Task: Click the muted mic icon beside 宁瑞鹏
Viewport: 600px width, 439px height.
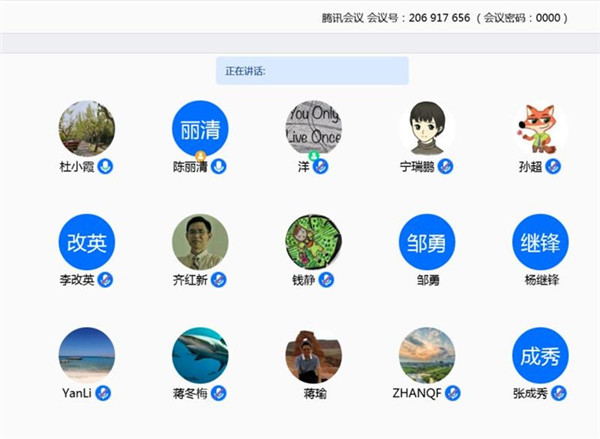Action: pos(446,167)
